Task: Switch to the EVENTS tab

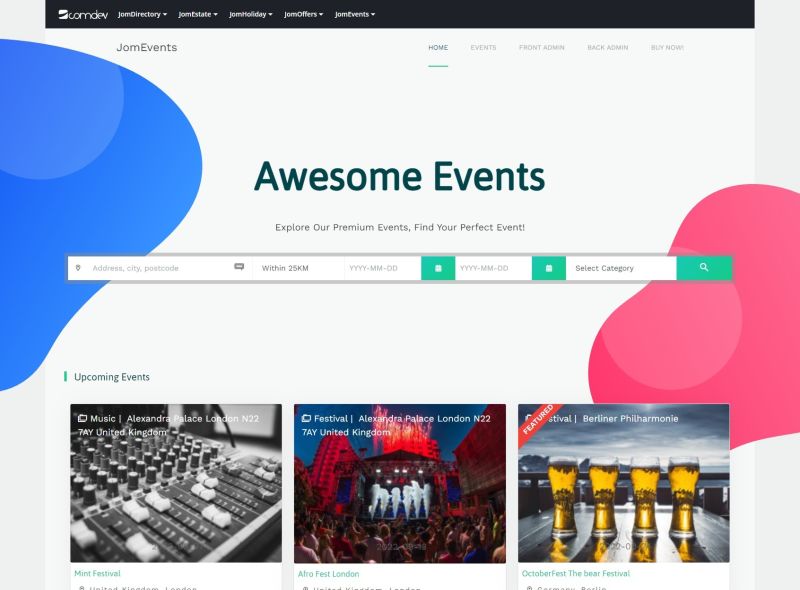Action: pos(485,47)
